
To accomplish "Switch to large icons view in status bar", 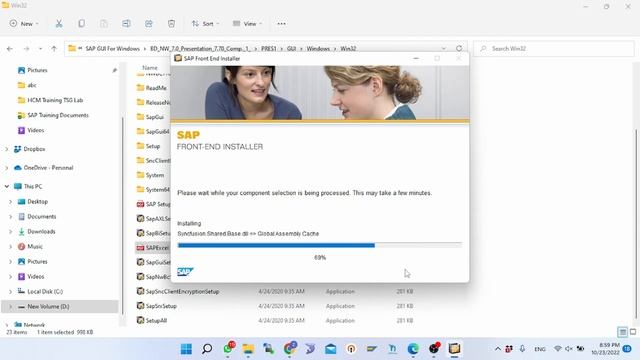I will click(x=633, y=332).
